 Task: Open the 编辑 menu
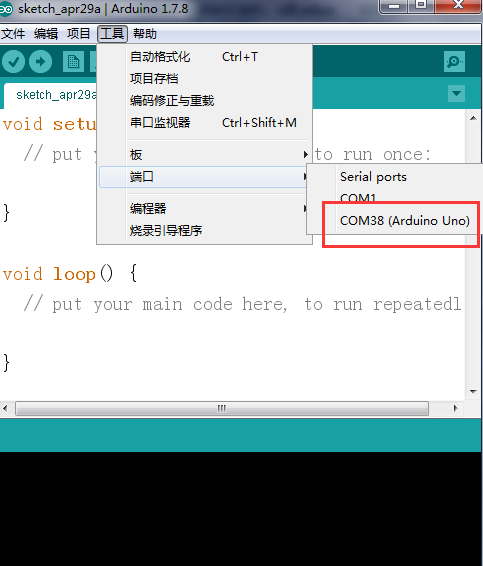click(x=46, y=34)
